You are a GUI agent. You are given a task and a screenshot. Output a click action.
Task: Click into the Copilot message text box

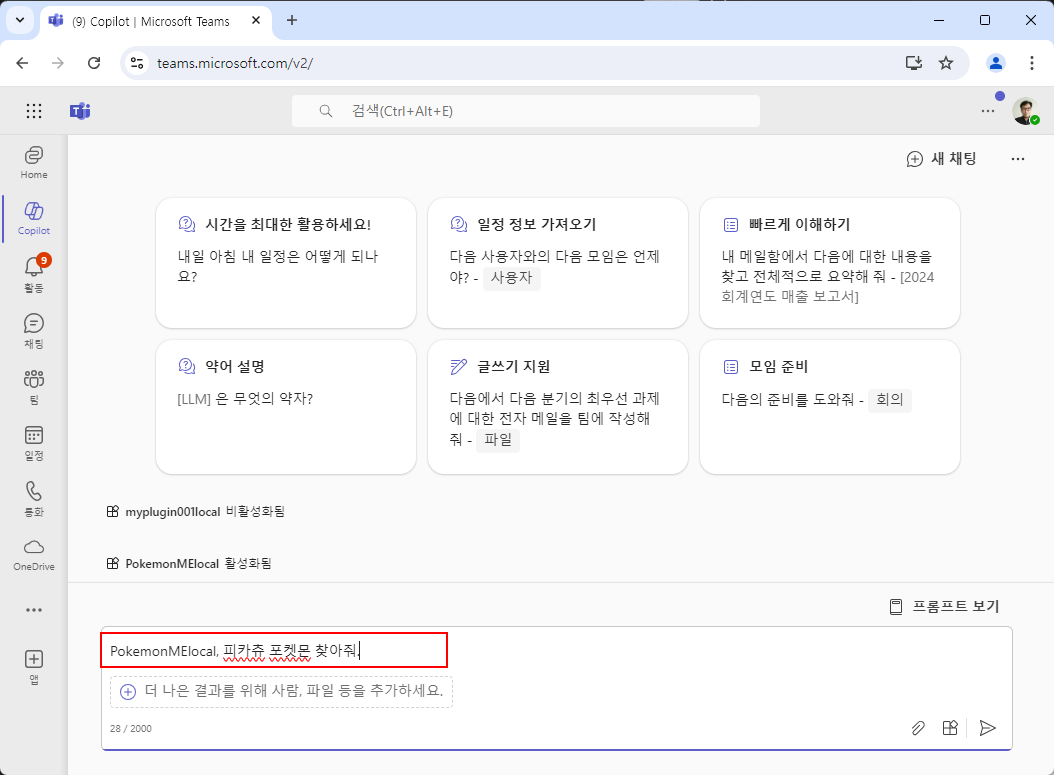pyautogui.click(x=557, y=651)
